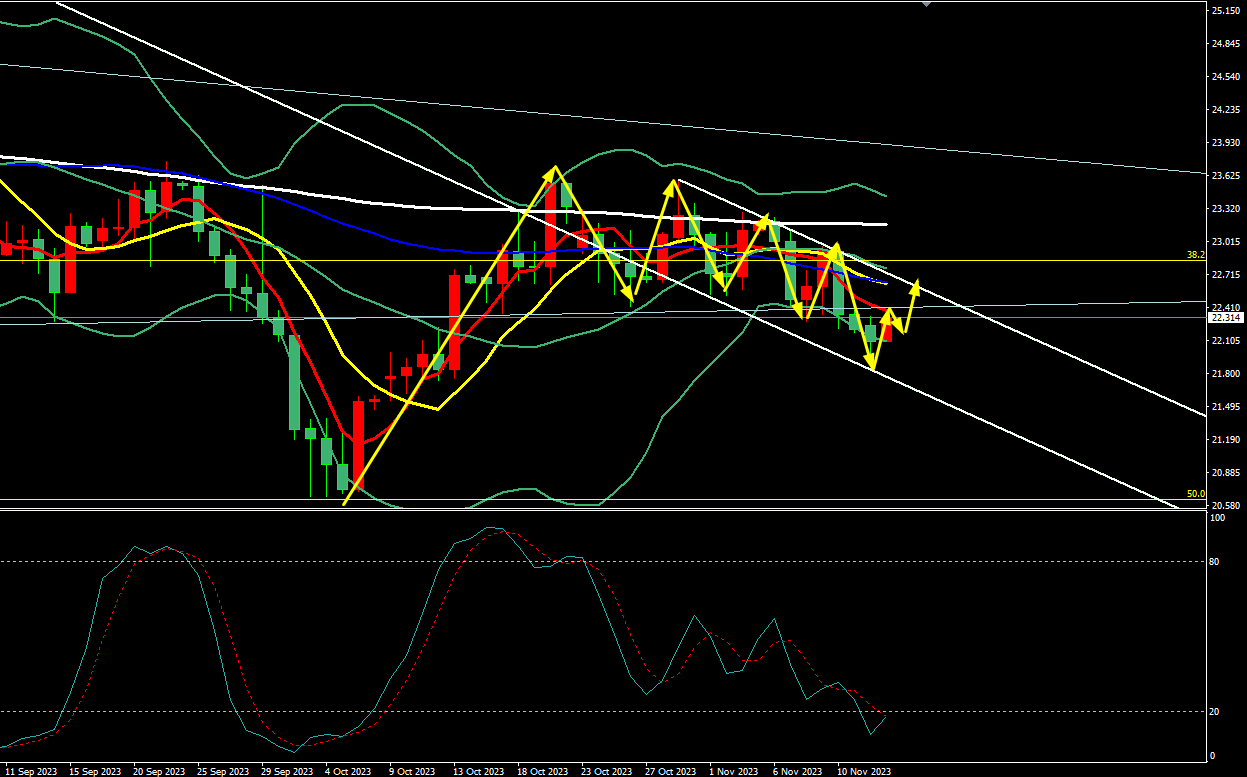Pick the 27 Oct 2023 date label
This screenshot has width=1247, height=777.
click(x=670, y=771)
